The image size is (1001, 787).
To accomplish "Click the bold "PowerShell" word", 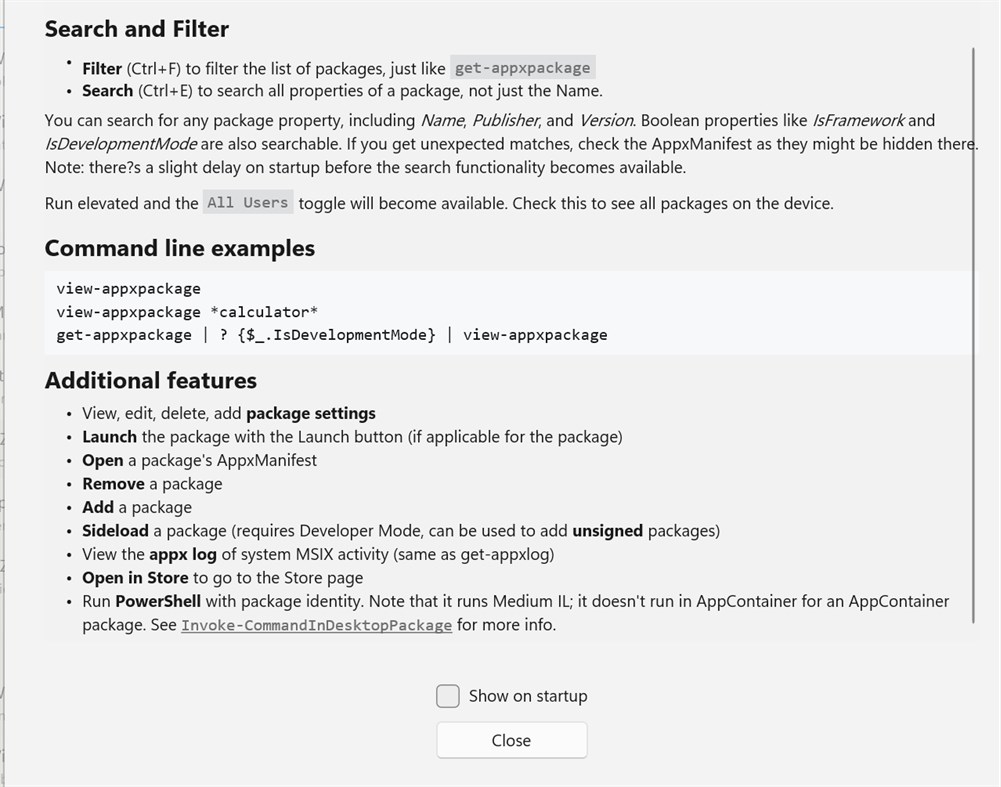I will point(158,601).
